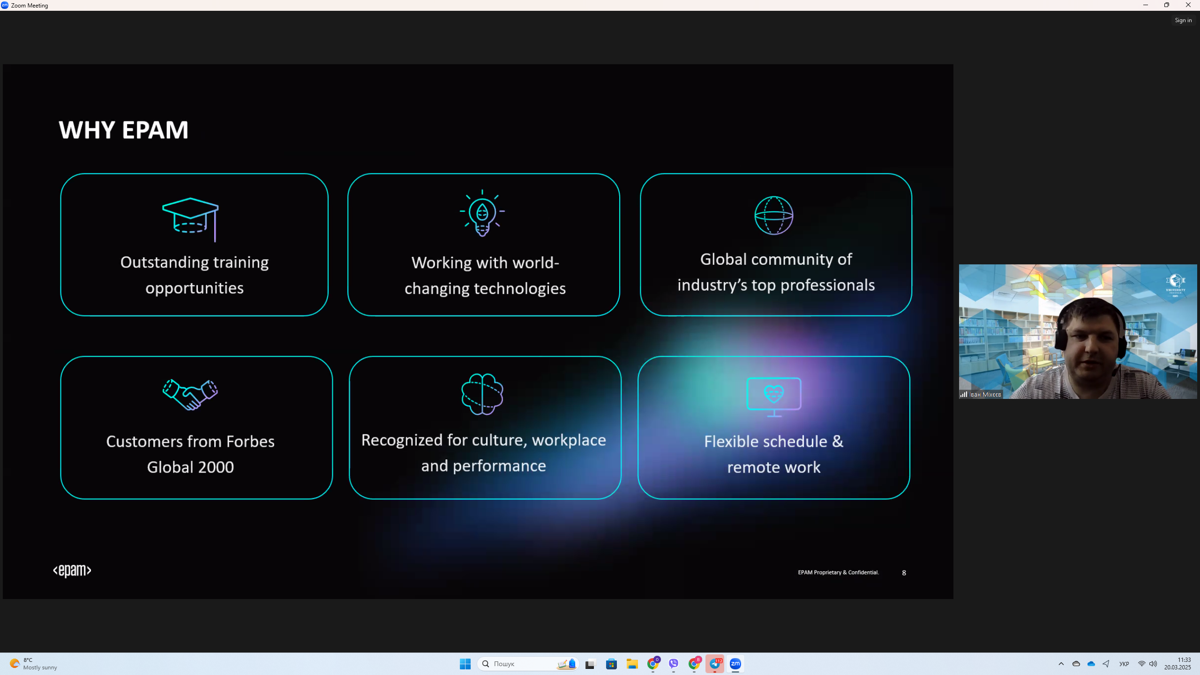
Task: Click 'Recognized for culture, workplace and performance' text
Action: point(484,453)
